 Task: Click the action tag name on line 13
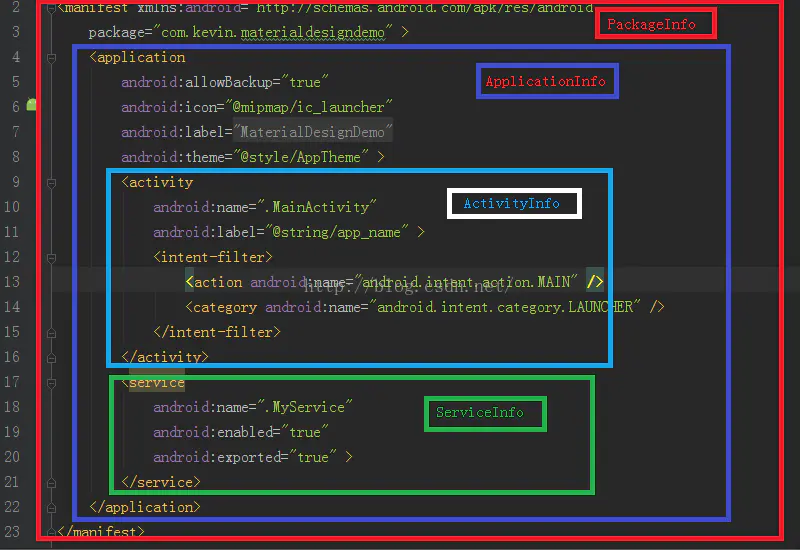tap(218, 282)
